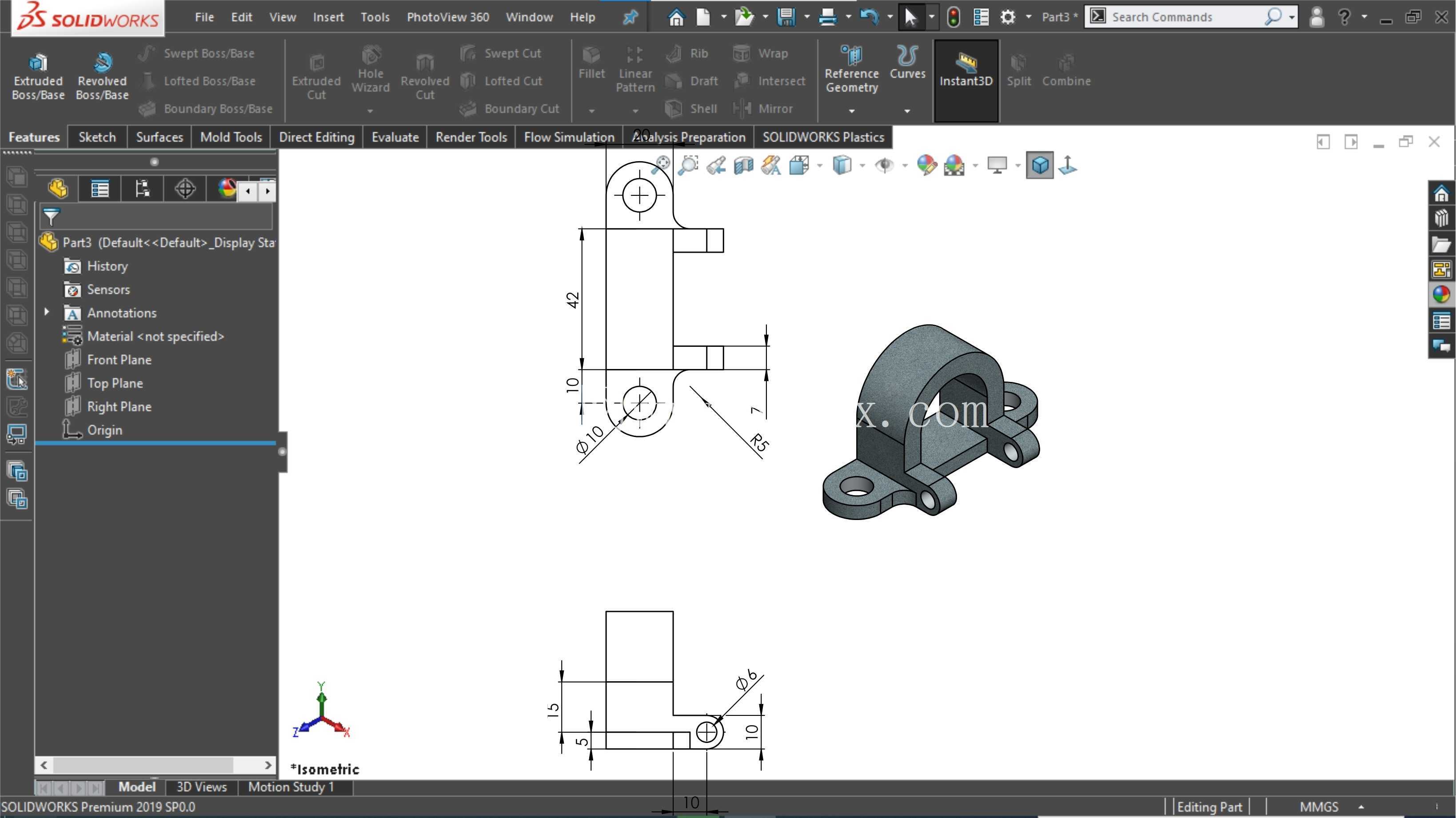Switch to the 3D Views bottom tab
Image resolution: width=1456 pixels, height=818 pixels.
(x=201, y=787)
